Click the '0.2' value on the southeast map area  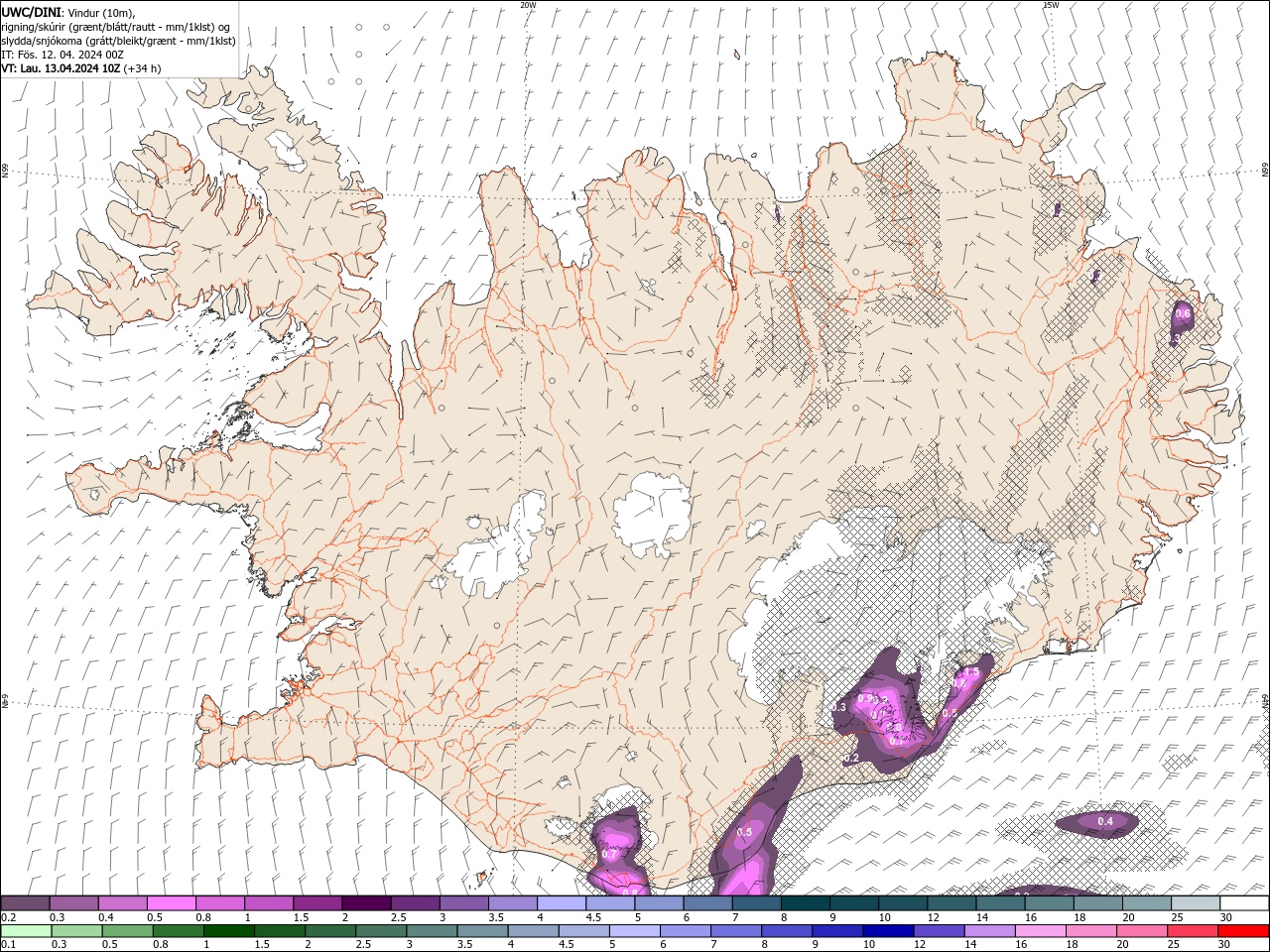click(x=851, y=758)
